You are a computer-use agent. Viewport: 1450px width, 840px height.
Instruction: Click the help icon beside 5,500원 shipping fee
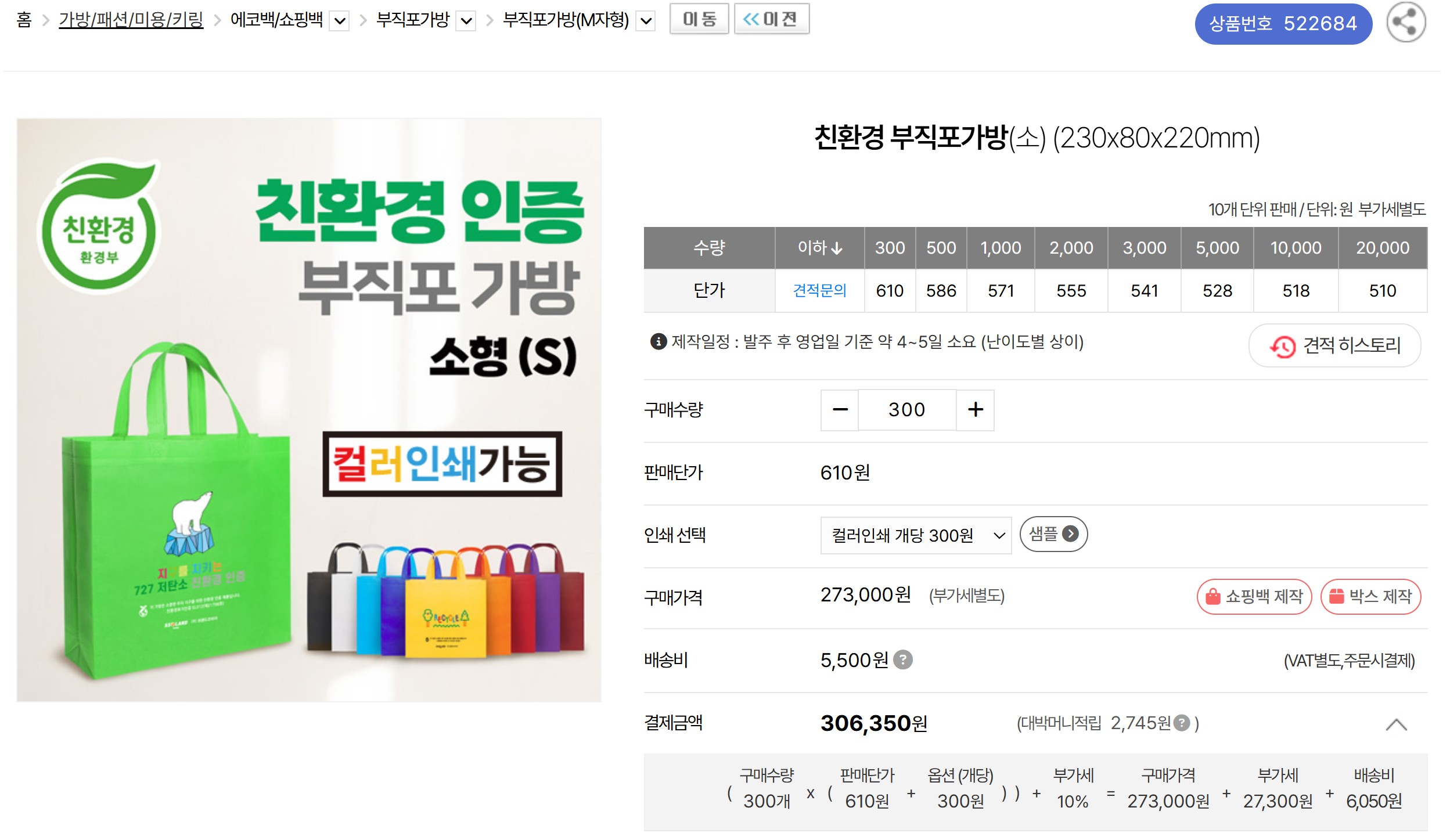[902, 660]
